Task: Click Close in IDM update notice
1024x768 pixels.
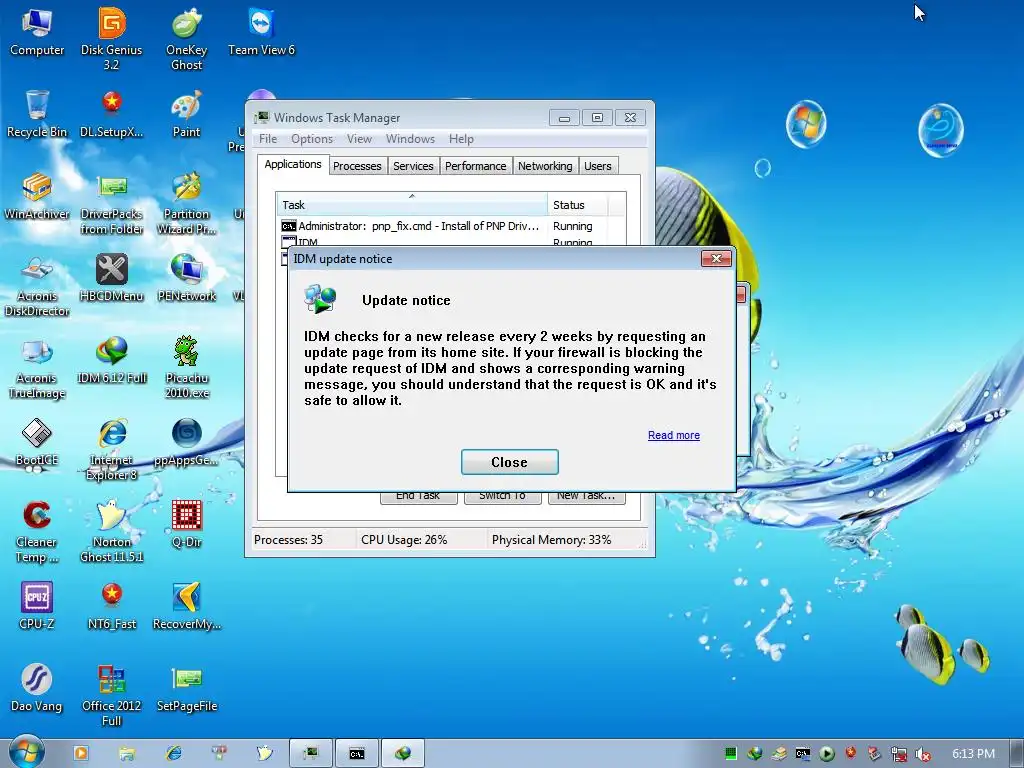Action: (x=509, y=462)
